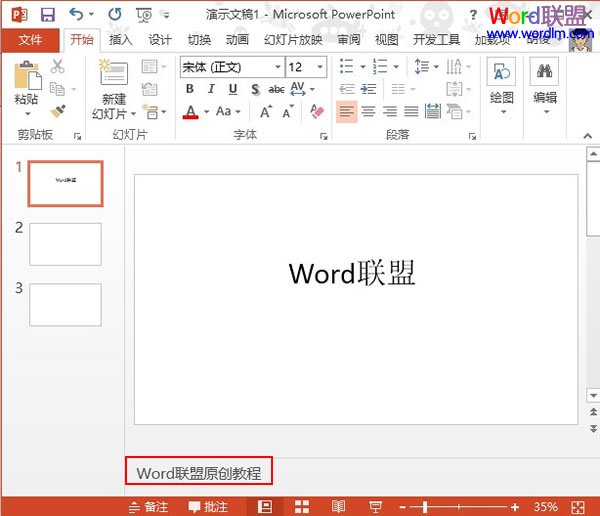Apply red font color button
Viewport: 600px width, 516px height.
coord(191,112)
